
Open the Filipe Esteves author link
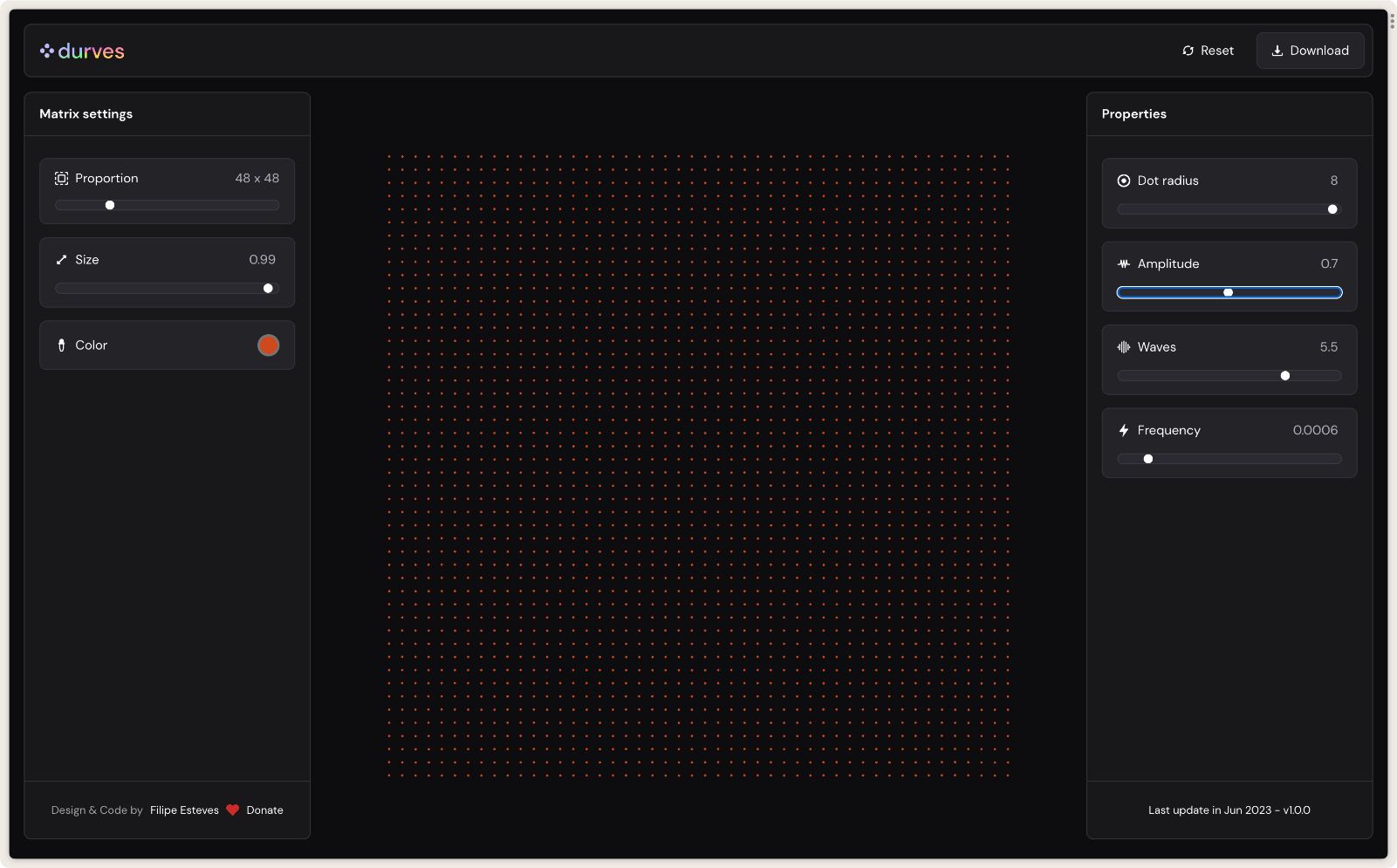pos(184,810)
